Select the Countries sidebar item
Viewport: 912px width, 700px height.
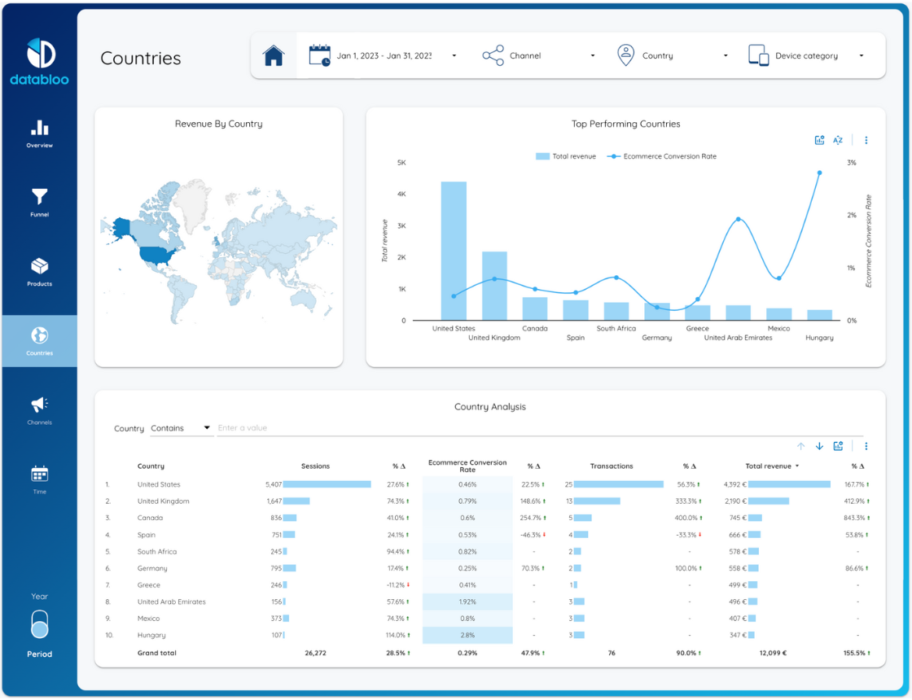(39, 340)
